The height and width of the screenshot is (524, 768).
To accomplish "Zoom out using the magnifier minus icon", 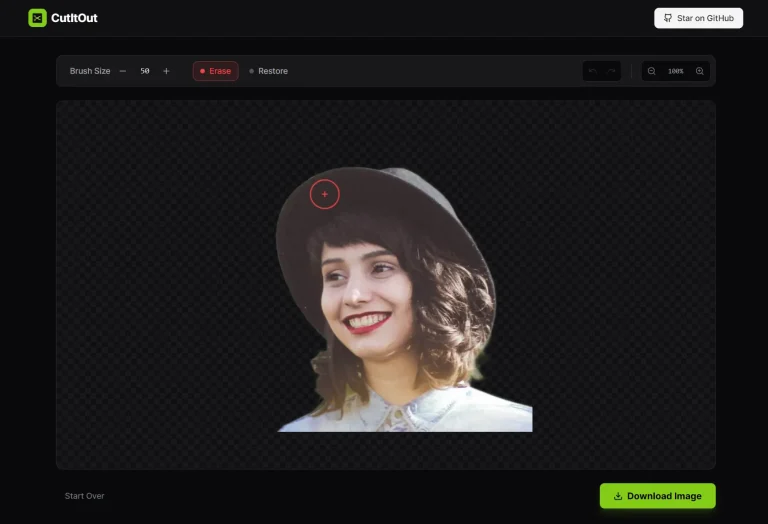I will point(651,71).
